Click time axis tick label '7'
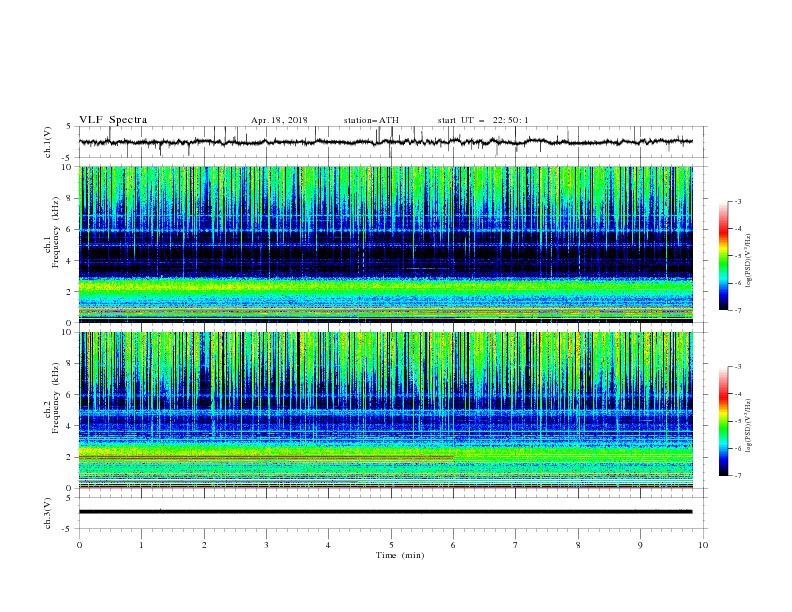 coord(516,545)
